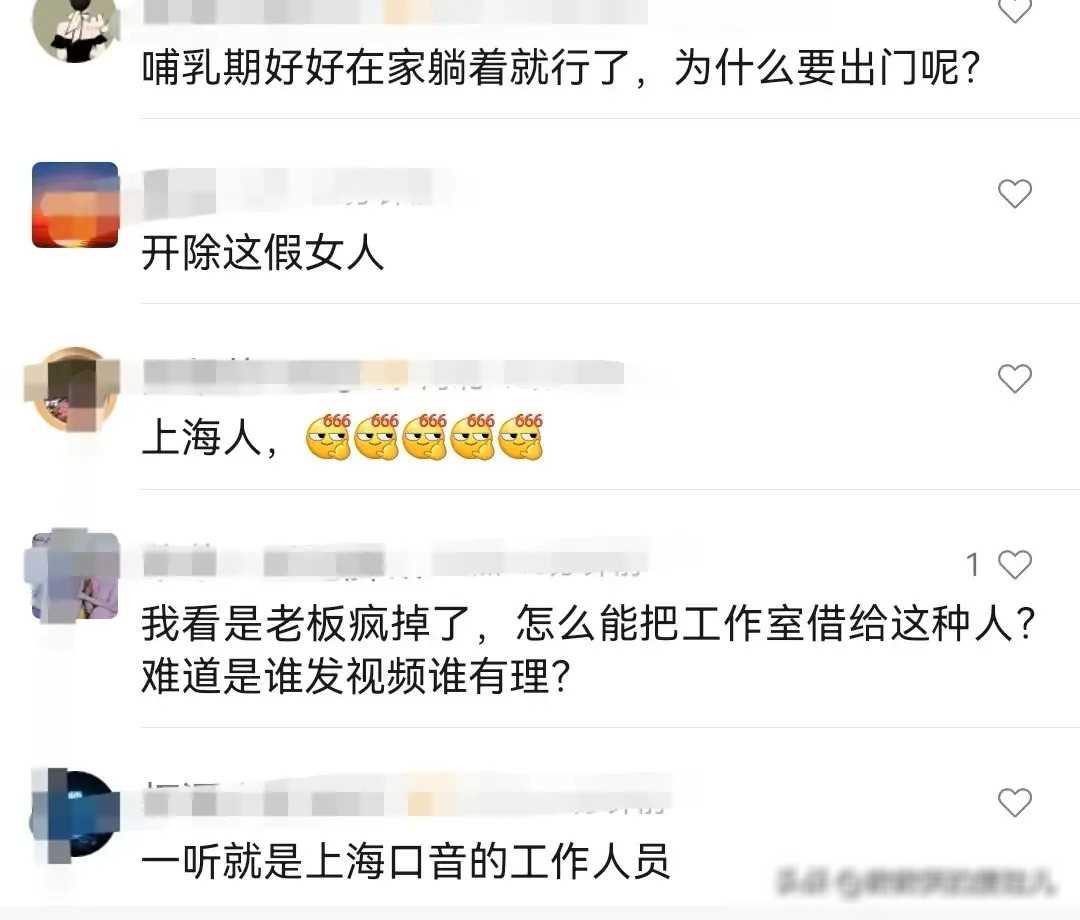Select comment '一听就是上海口音的工作人员'
The image size is (1080, 920).
click(x=406, y=861)
